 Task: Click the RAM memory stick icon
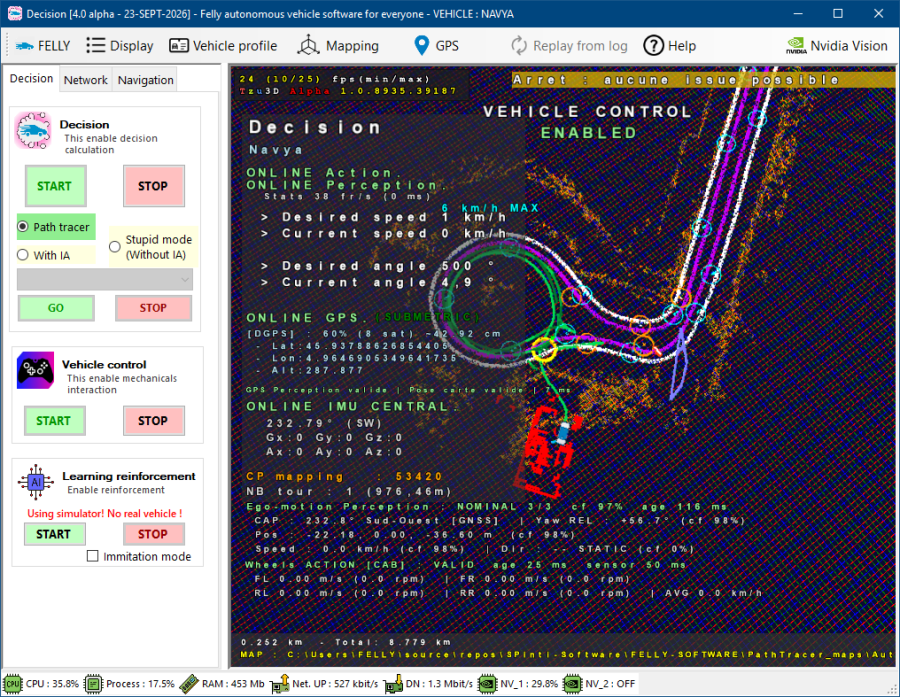189,684
